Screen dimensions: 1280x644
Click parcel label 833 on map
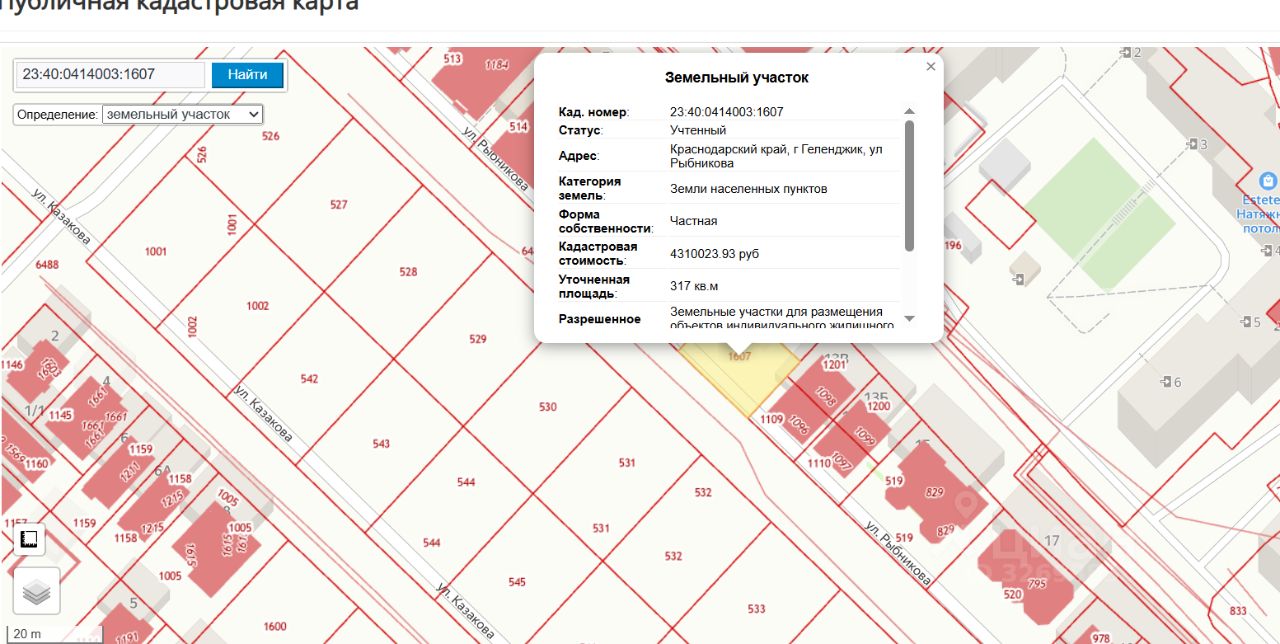(x=1238, y=611)
